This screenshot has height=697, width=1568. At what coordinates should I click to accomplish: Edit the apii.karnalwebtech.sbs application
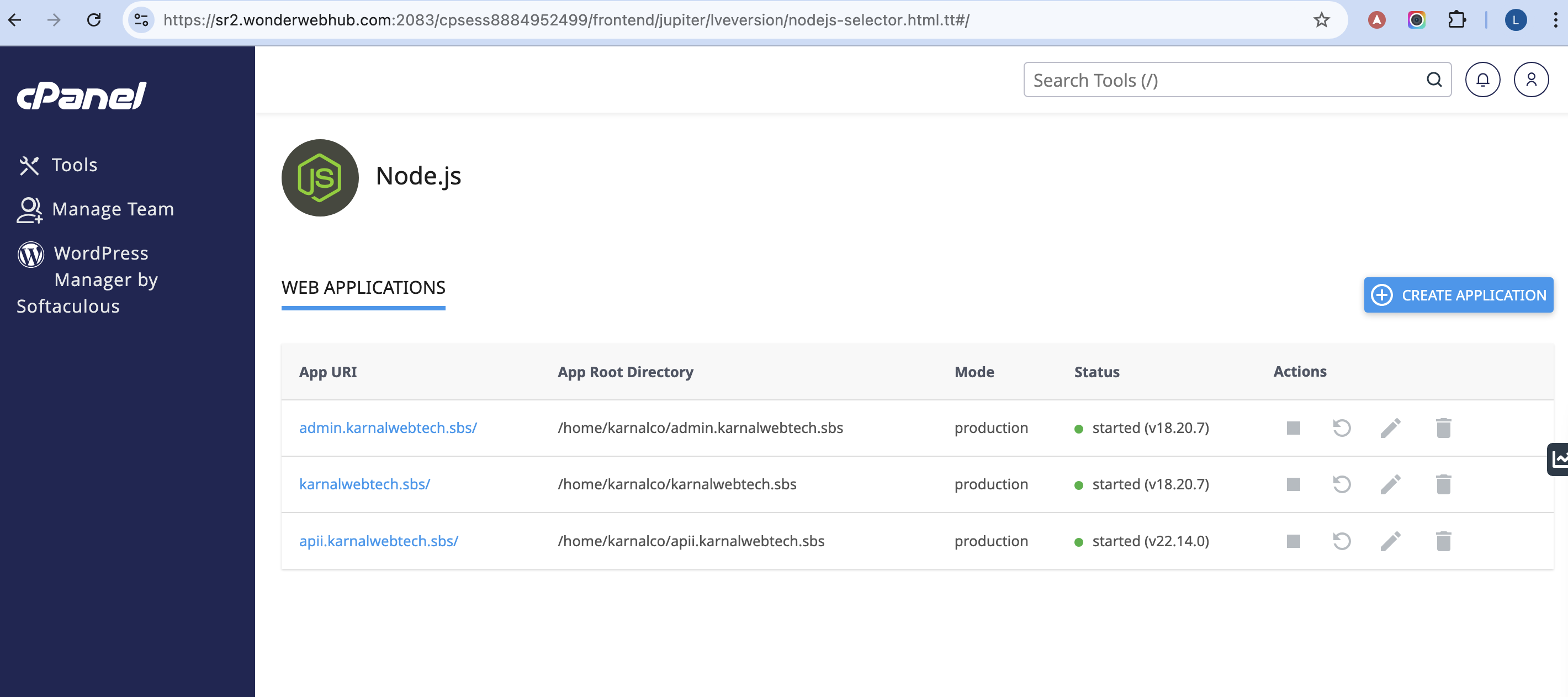tap(1390, 541)
